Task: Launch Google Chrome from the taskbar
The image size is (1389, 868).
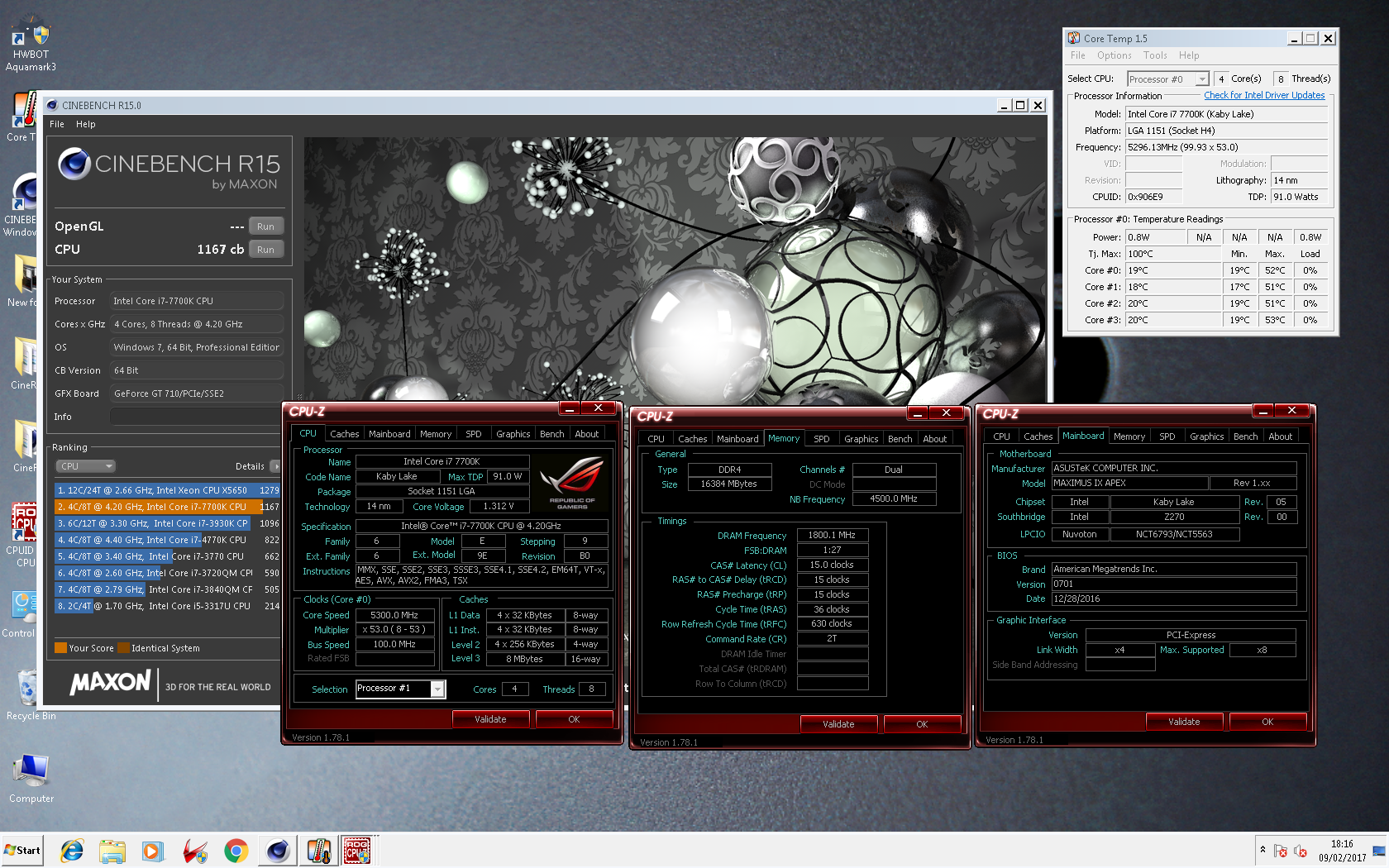Action: [236, 851]
